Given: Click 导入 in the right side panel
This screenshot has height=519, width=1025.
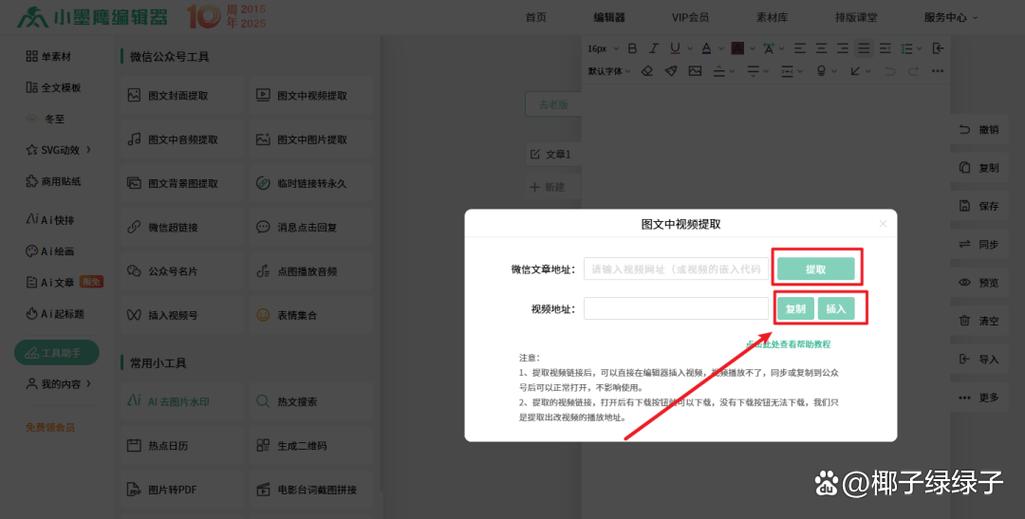Looking at the screenshot, I should [979, 359].
